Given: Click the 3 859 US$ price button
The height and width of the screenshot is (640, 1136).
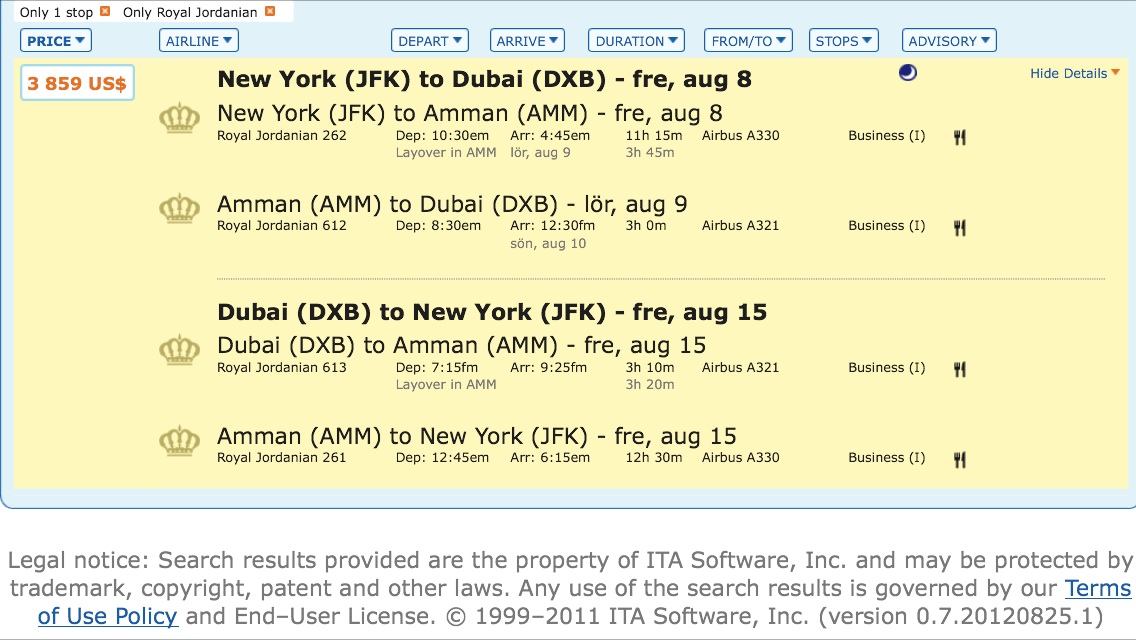Looking at the screenshot, I should (77, 84).
